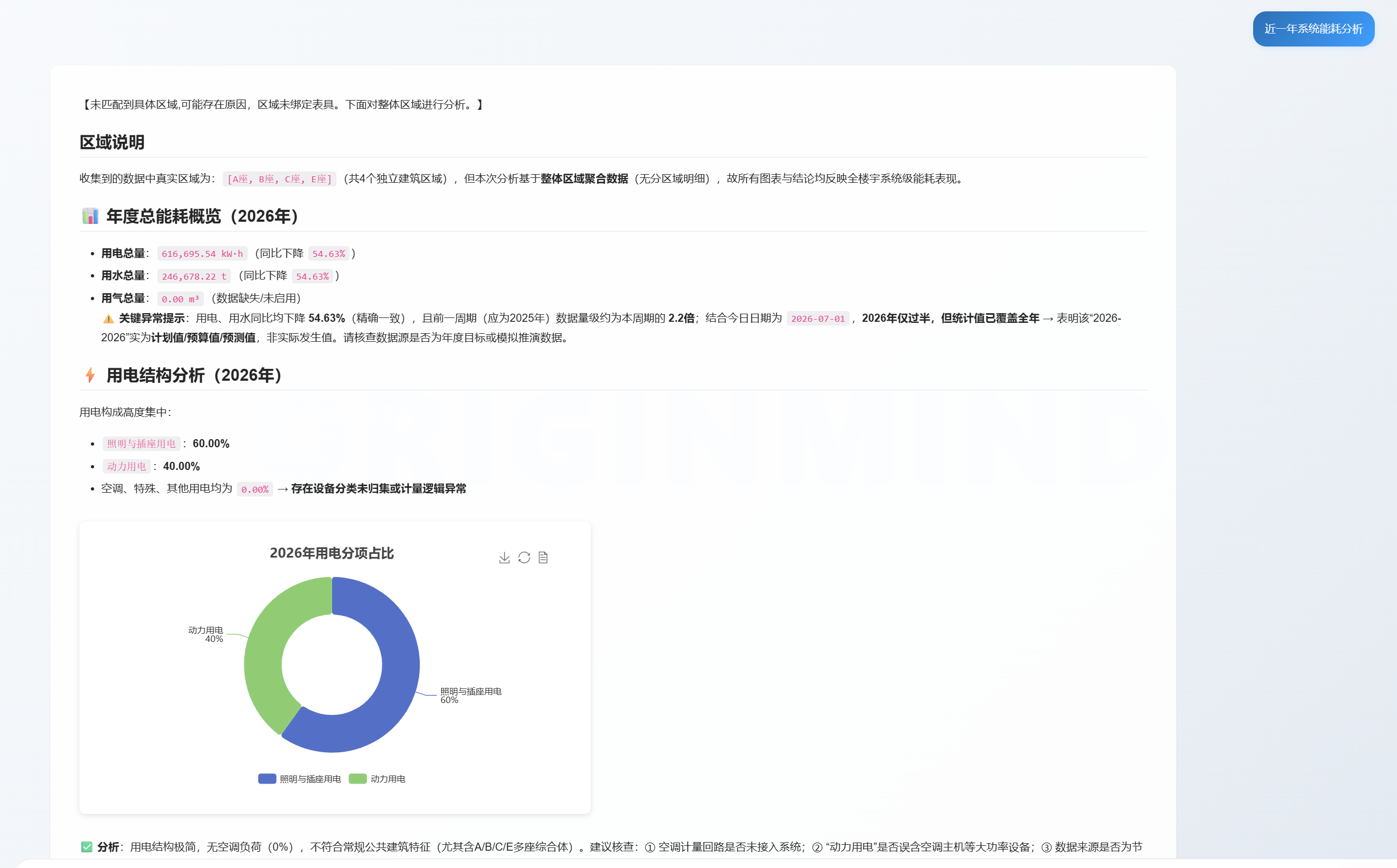
Task: Click the 照明与插座用电 list tag
Action: pos(141,444)
